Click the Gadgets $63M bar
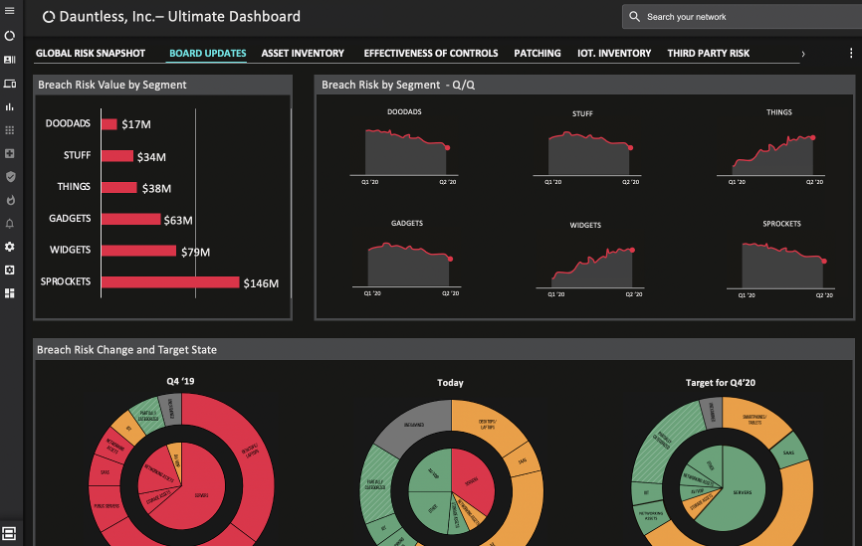The image size is (862, 546). click(131, 219)
